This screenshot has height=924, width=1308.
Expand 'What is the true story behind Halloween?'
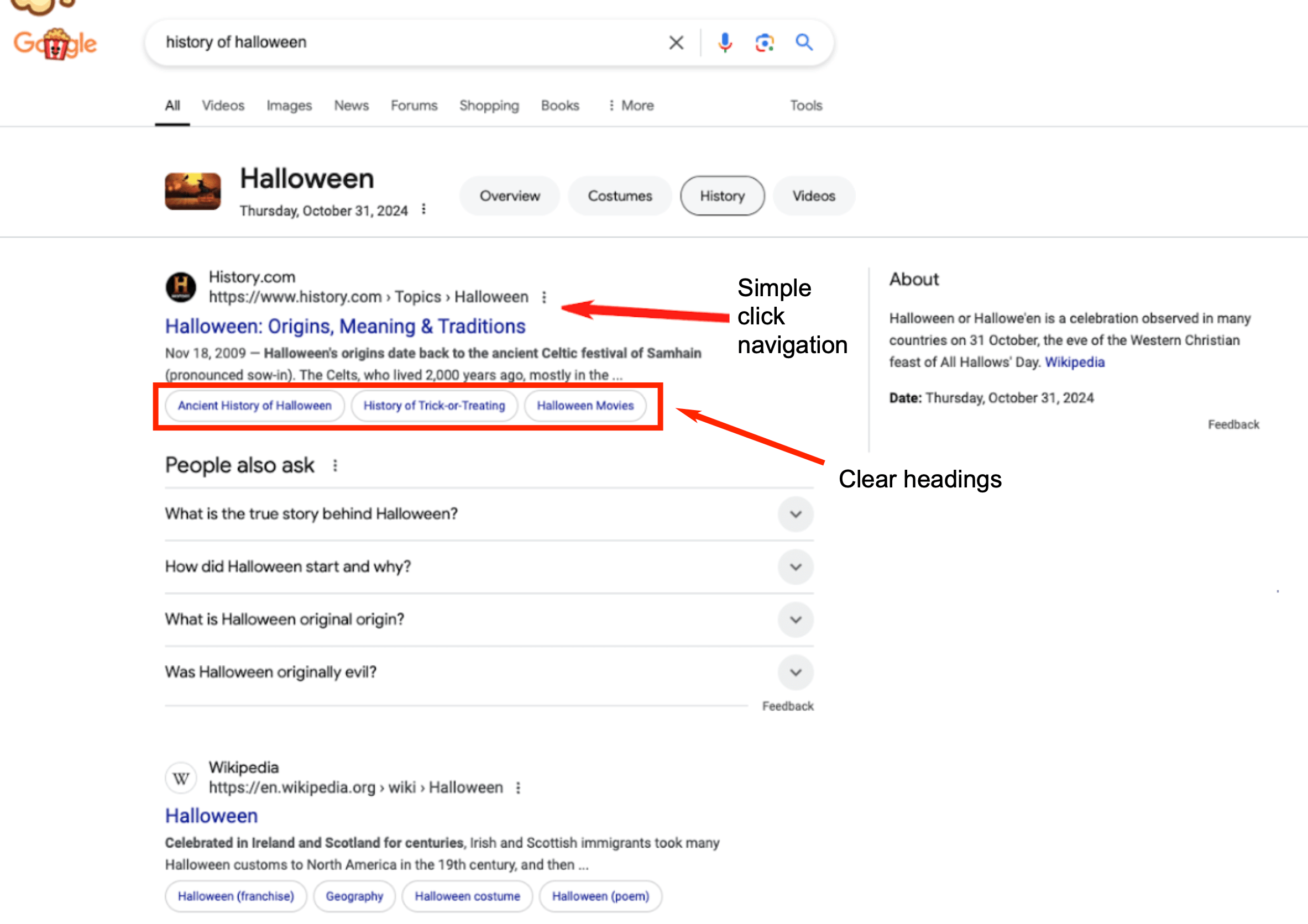[796, 514]
